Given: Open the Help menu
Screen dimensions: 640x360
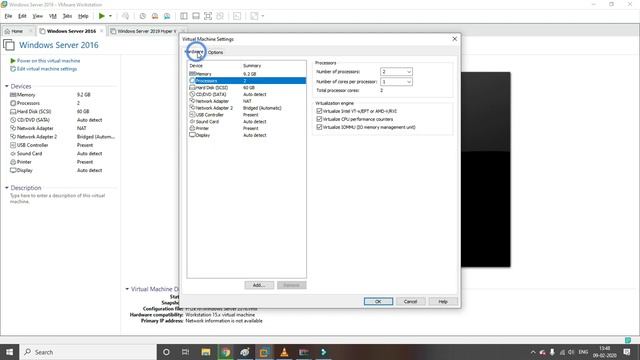Looking at the screenshot, I should pos(83,16).
